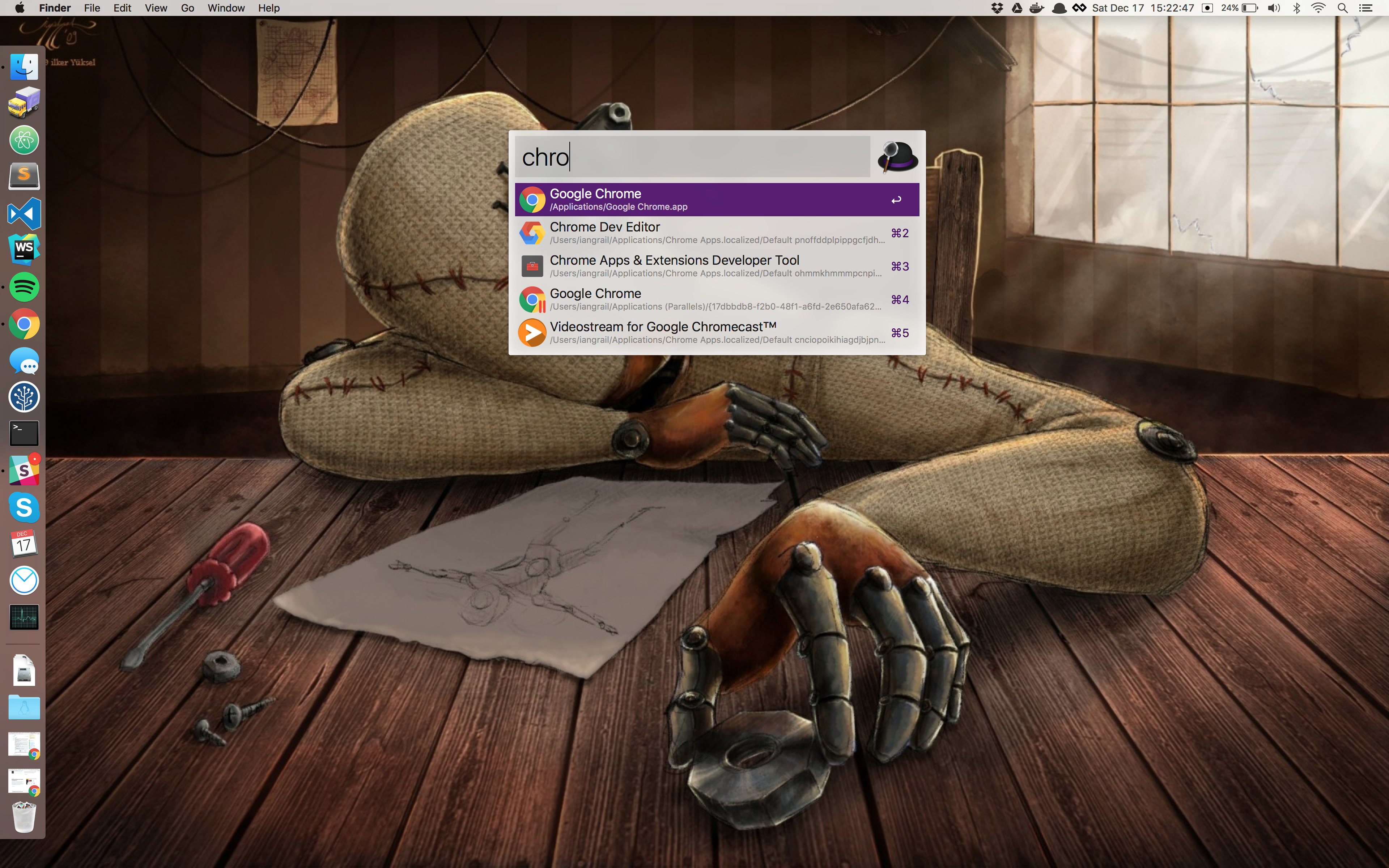
Task: Click the battery 24% indicator
Action: pos(1239,8)
